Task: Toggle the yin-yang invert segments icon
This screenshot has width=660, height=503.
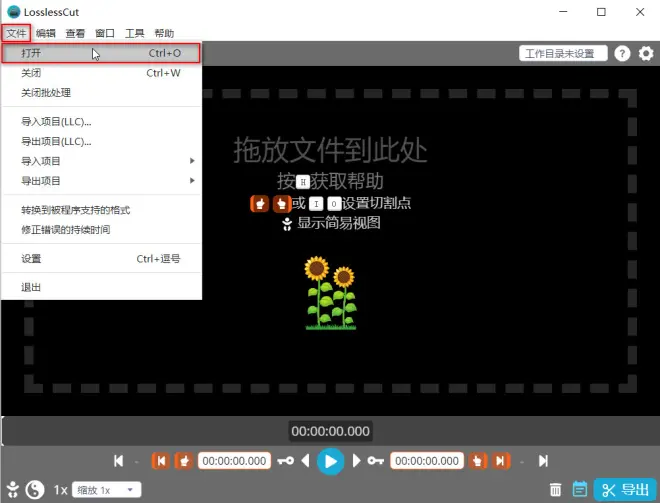Action: pyautogui.click(x=35, y=490)
